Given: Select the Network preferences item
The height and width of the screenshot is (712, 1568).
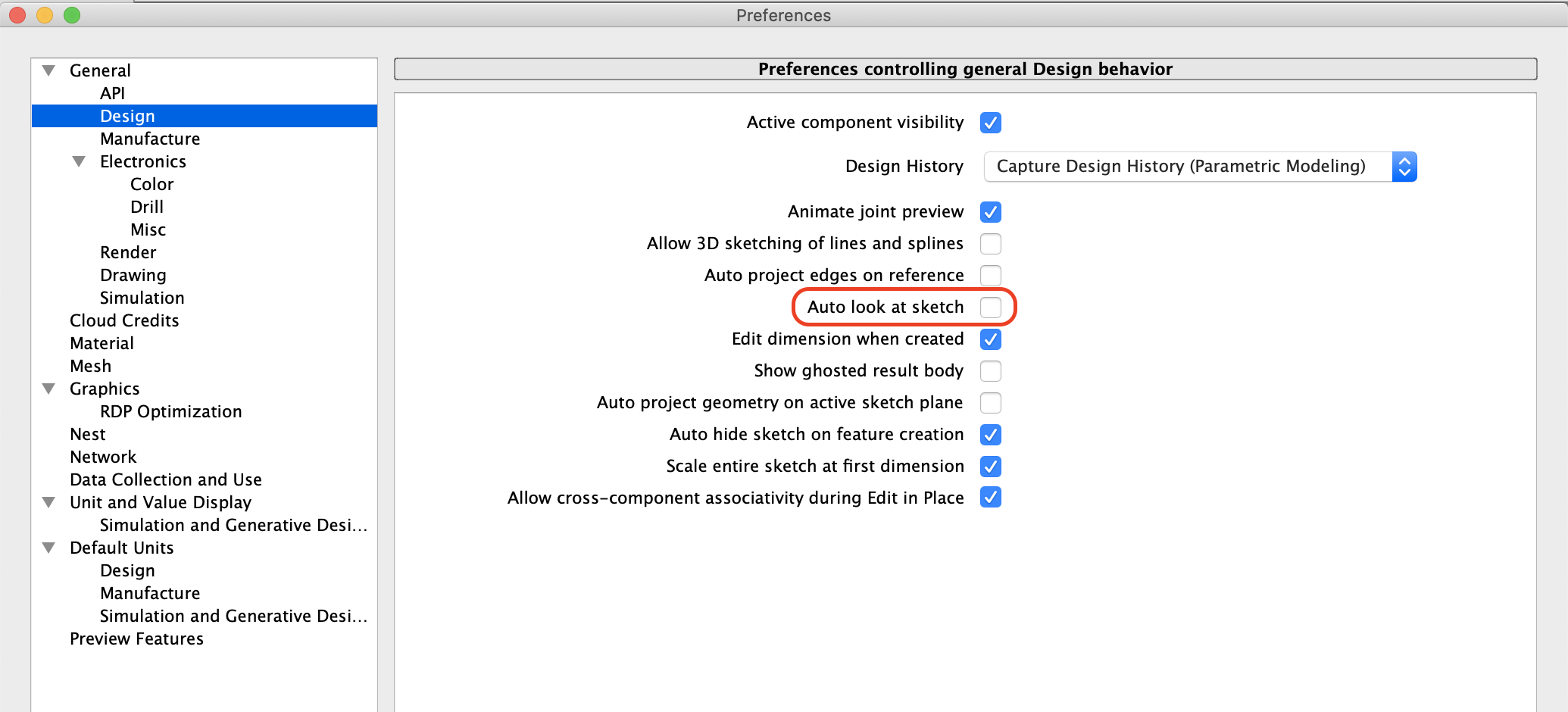Looking at the screenshot, I should [103, 457].
